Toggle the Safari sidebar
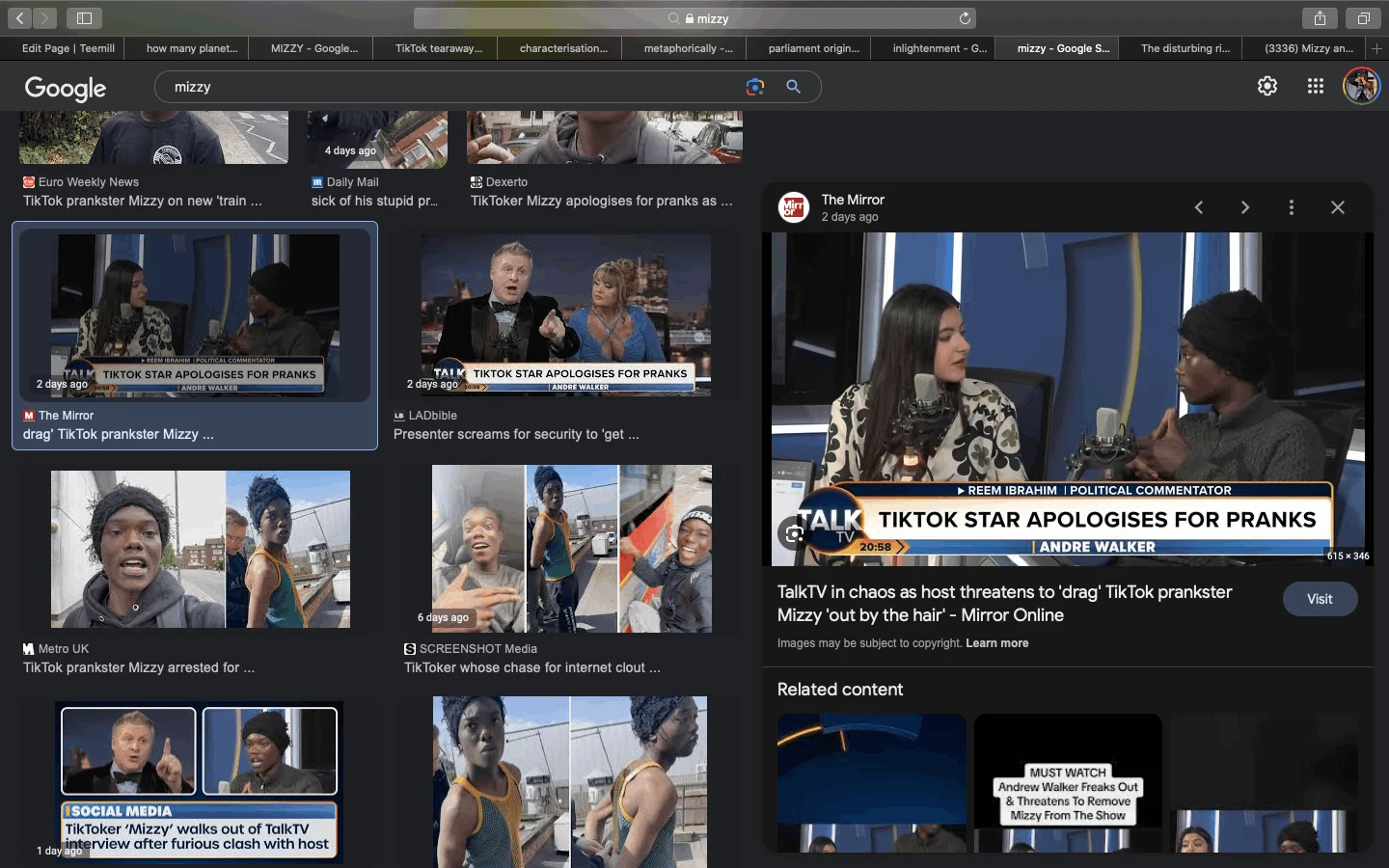1389x868 pixels. tap(84, 18)
